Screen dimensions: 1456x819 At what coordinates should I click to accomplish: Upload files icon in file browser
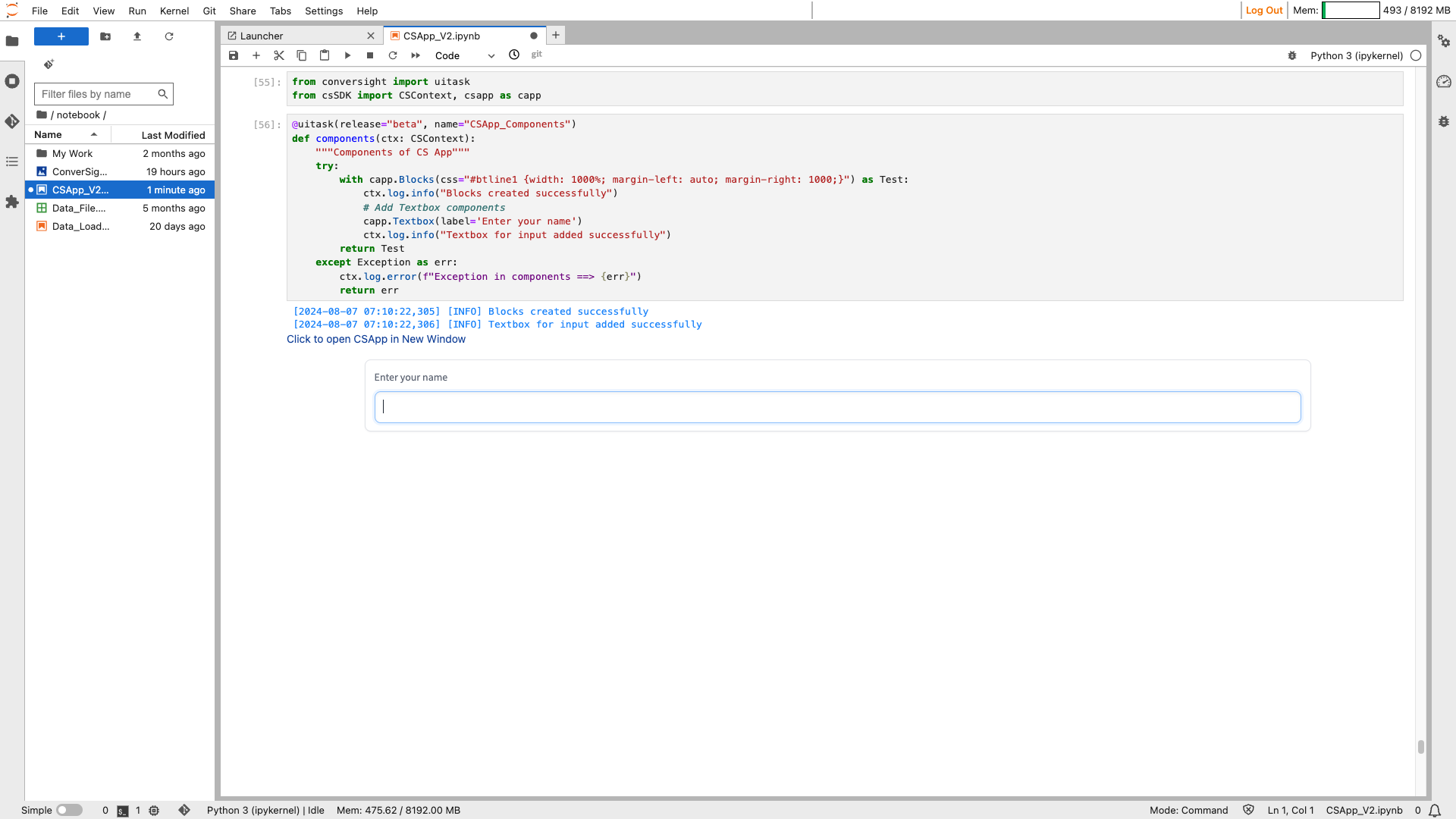point(137,36)
